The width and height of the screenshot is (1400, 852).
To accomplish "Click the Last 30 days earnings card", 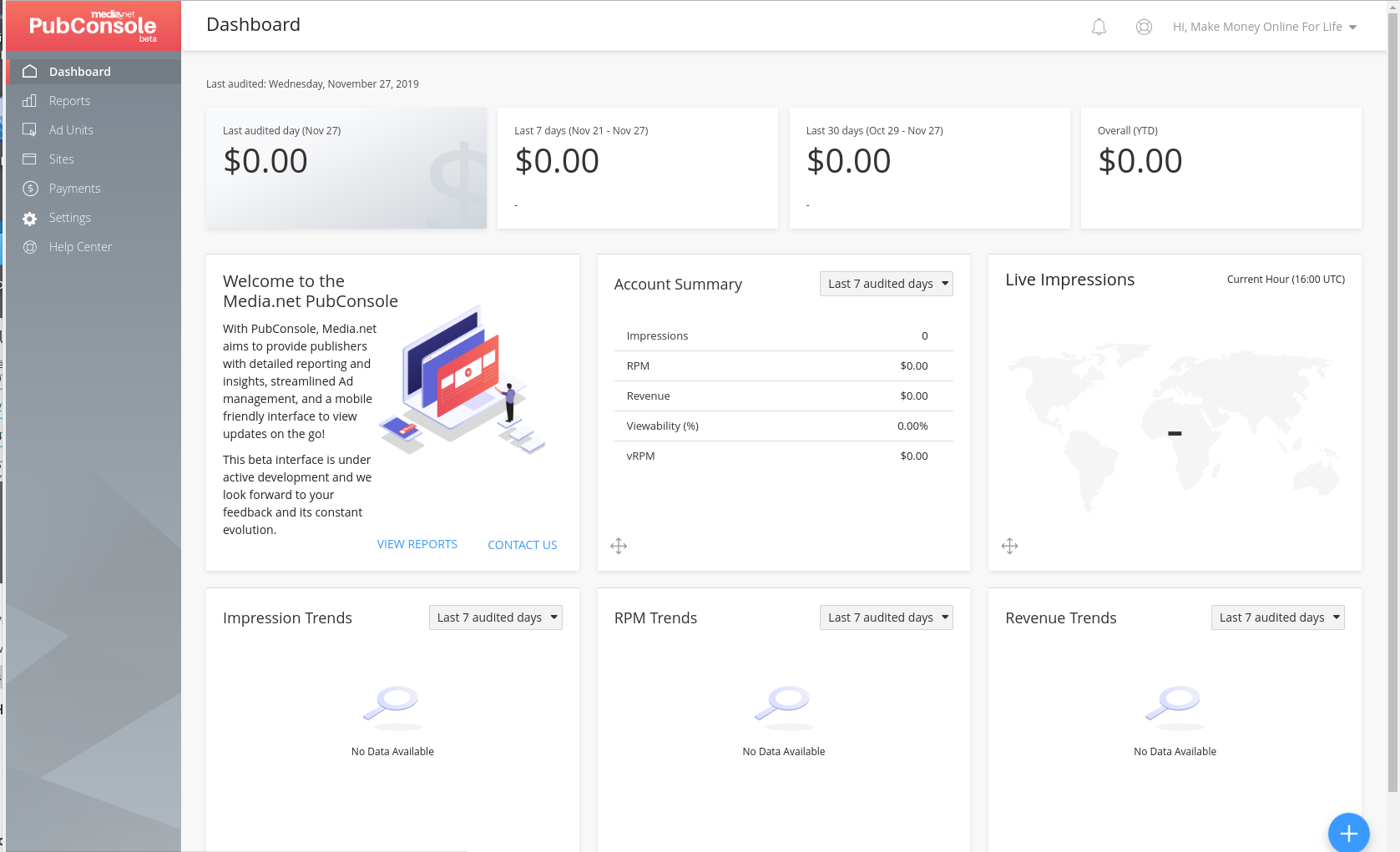I will [x=929, y=168].
